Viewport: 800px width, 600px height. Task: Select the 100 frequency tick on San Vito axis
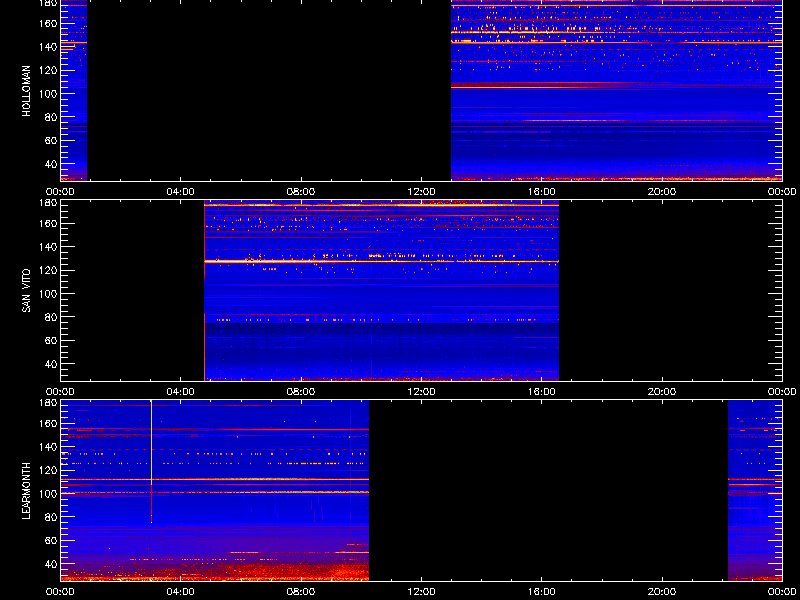pos(48,293)
